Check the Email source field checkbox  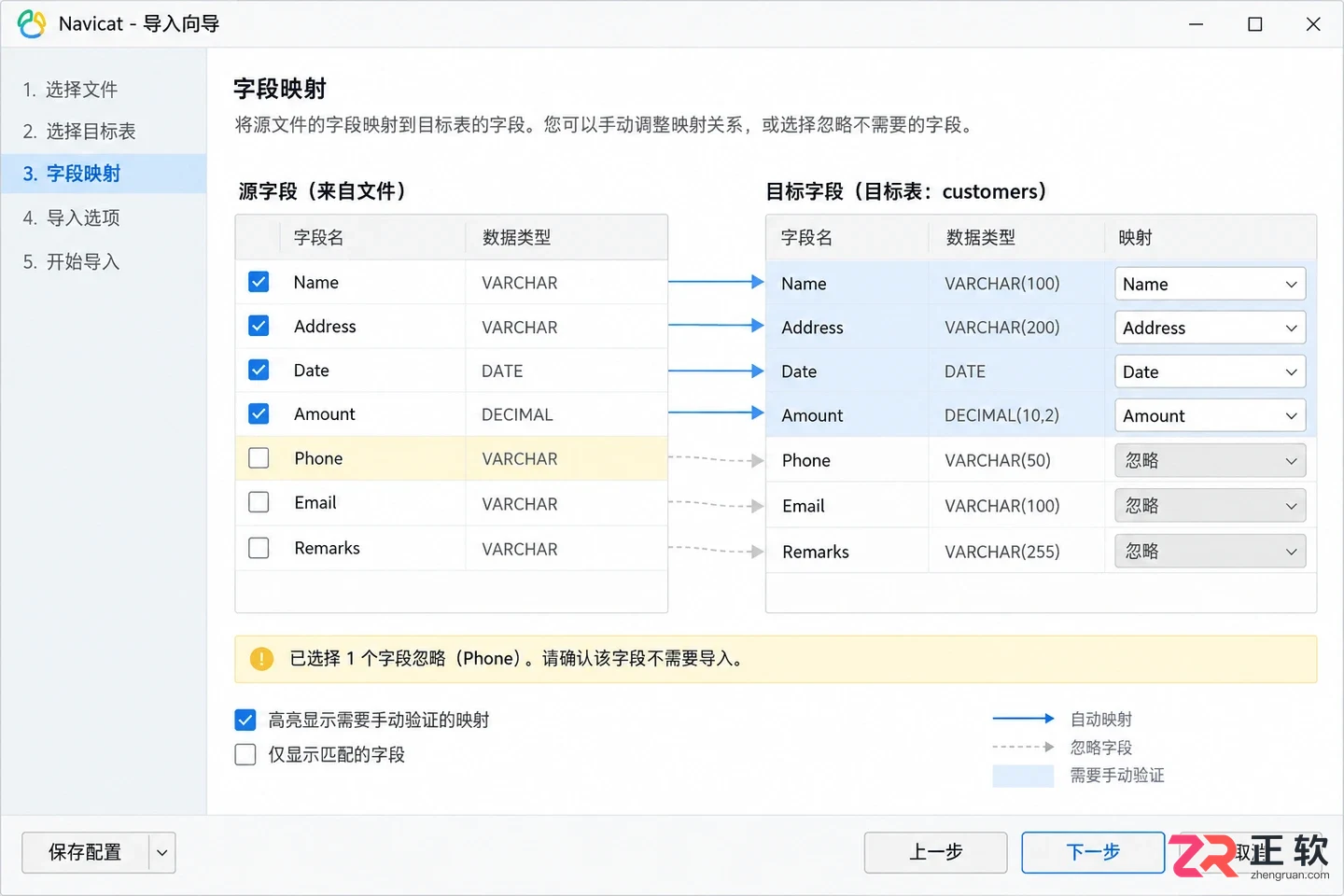(259, 502)
